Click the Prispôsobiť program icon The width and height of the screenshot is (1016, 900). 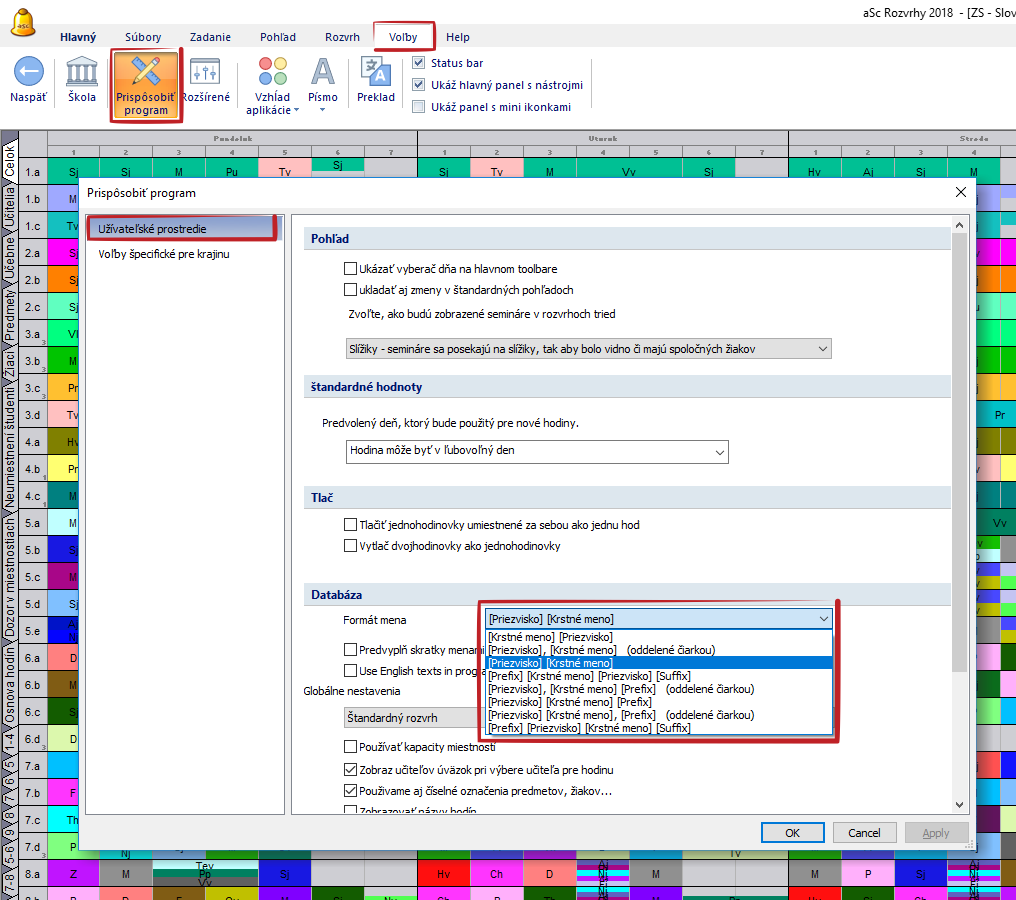[146, 72]
